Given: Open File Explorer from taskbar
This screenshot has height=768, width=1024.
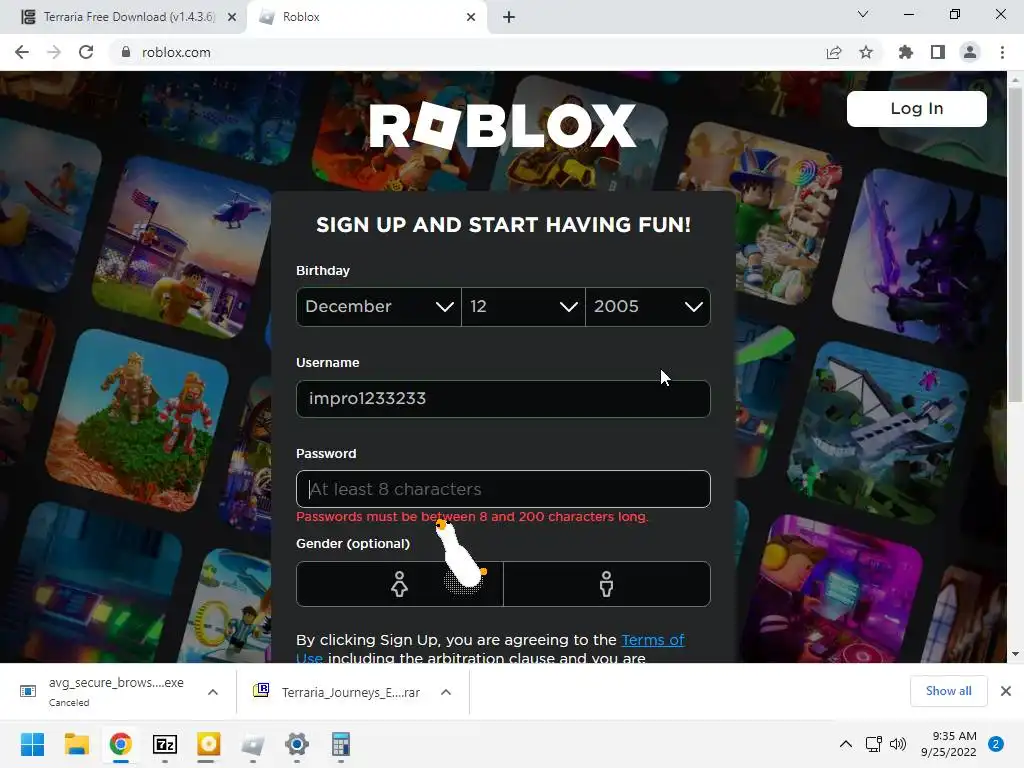Looking at the screenshot, I should (76, 744).
